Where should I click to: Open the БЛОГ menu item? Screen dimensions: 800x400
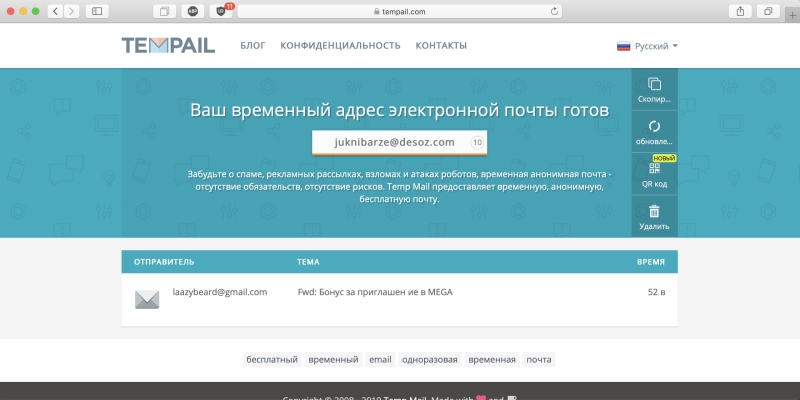253,46
